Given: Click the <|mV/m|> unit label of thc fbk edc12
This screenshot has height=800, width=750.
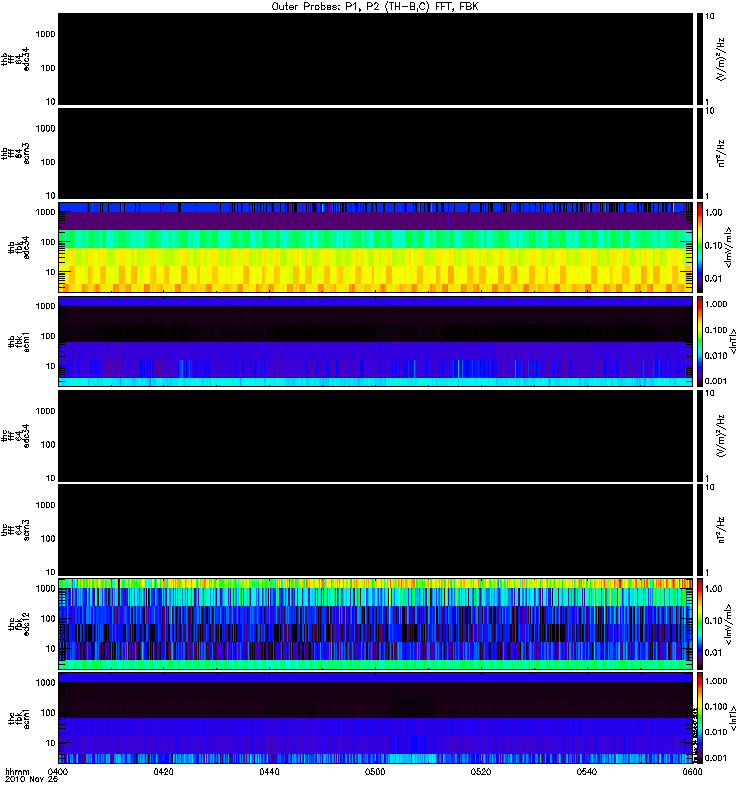Looking at the screenshot, I should pyautogui.click(x=729, y=623).
